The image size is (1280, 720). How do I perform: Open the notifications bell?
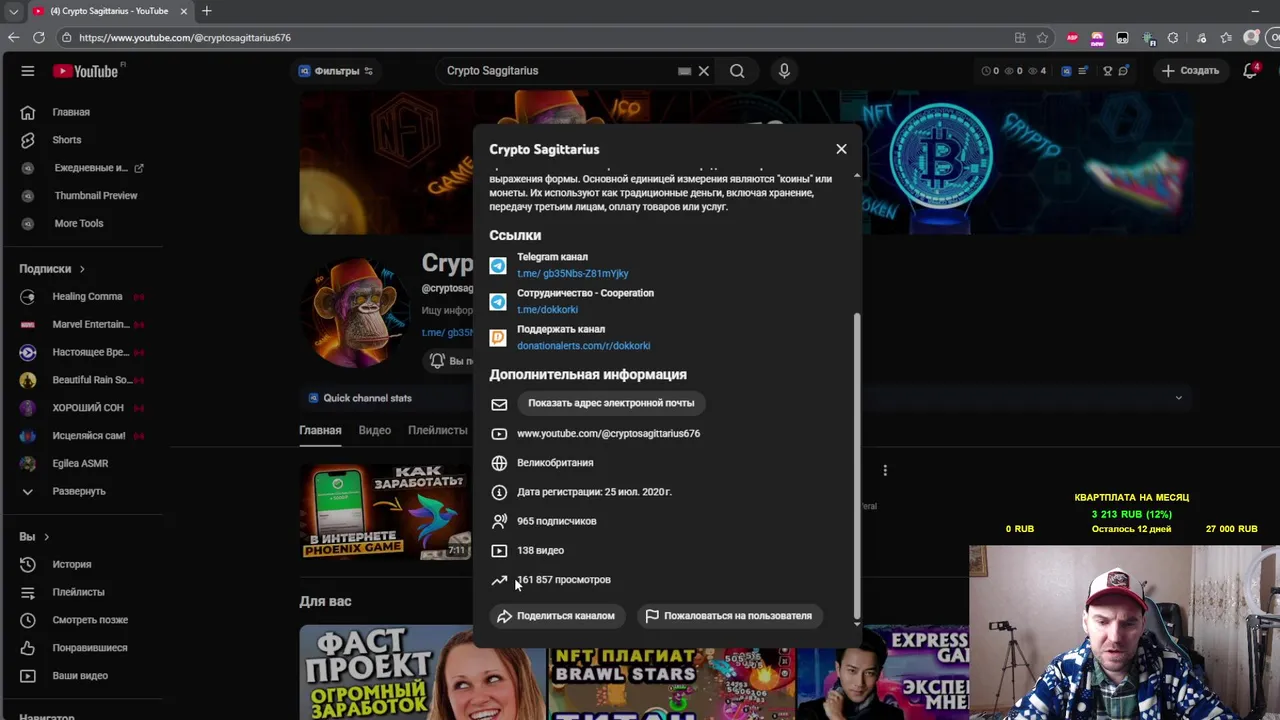click(x=1250, y=71)
